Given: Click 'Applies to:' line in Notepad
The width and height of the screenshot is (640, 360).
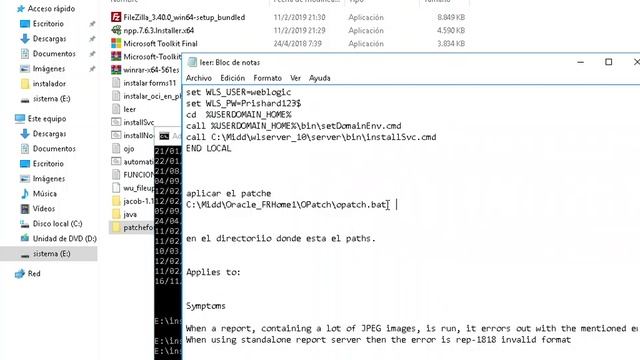Looking at the screenshot, I should click(213, 272).
